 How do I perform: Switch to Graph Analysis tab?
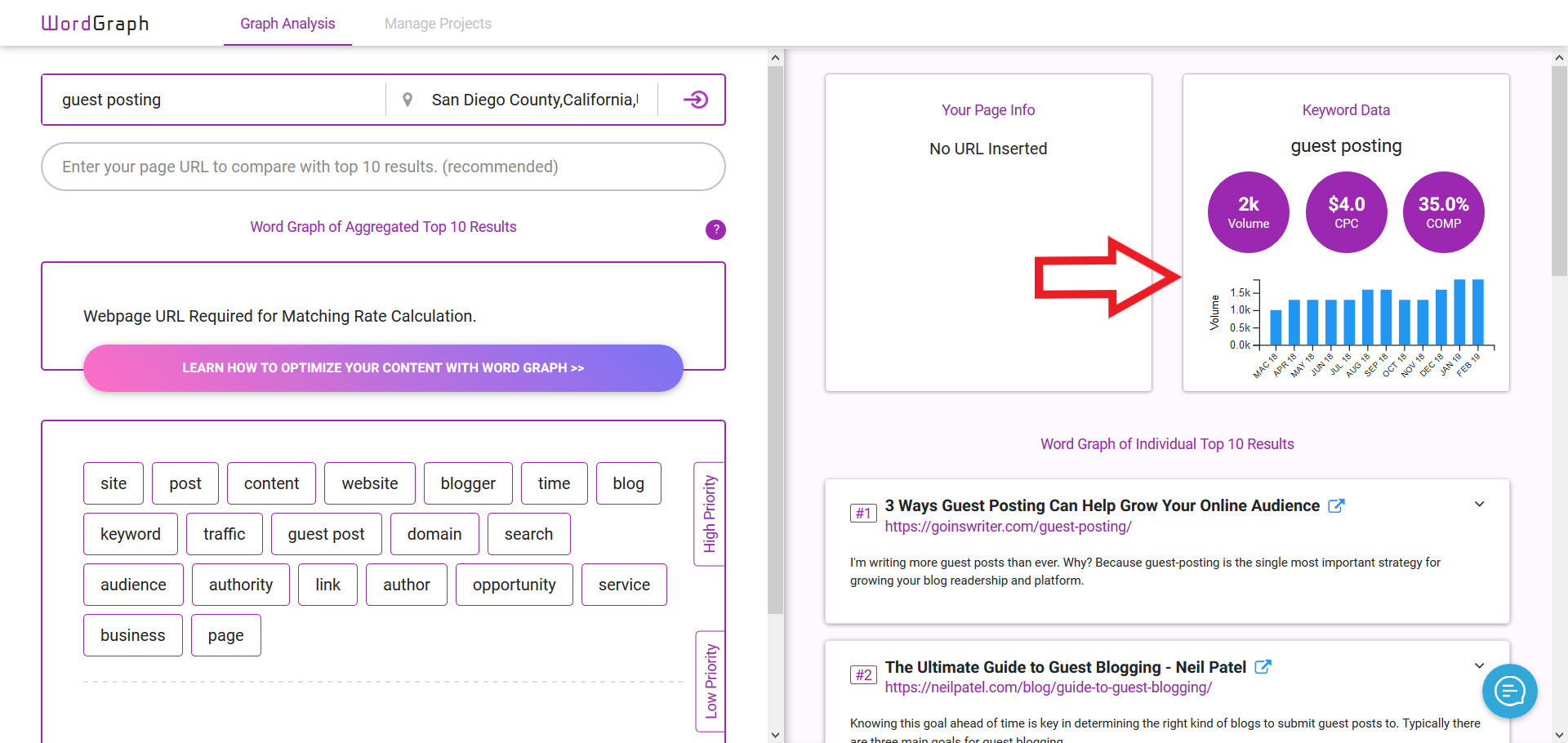pyautogui.click(x=287, y=24)
